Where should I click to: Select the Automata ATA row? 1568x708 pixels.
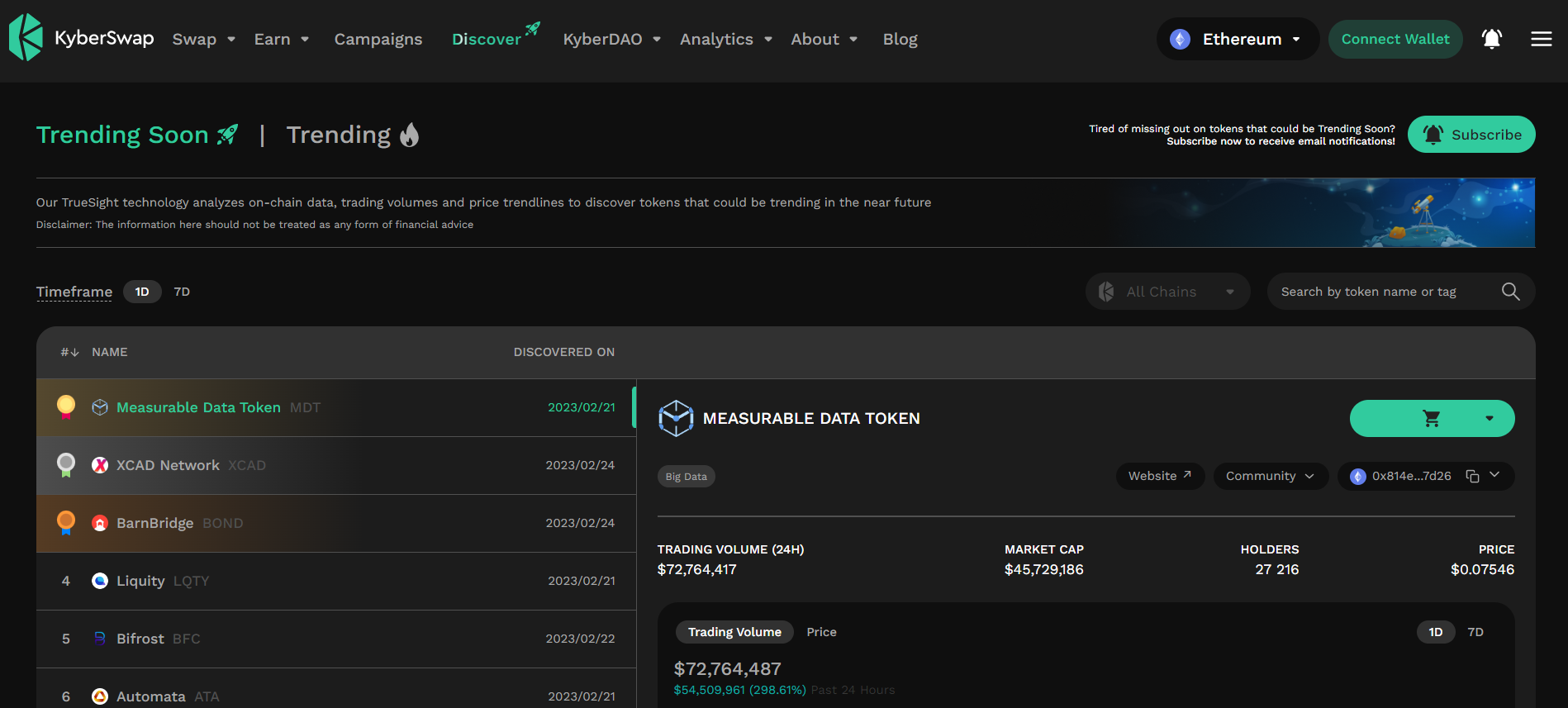[335, 690]
